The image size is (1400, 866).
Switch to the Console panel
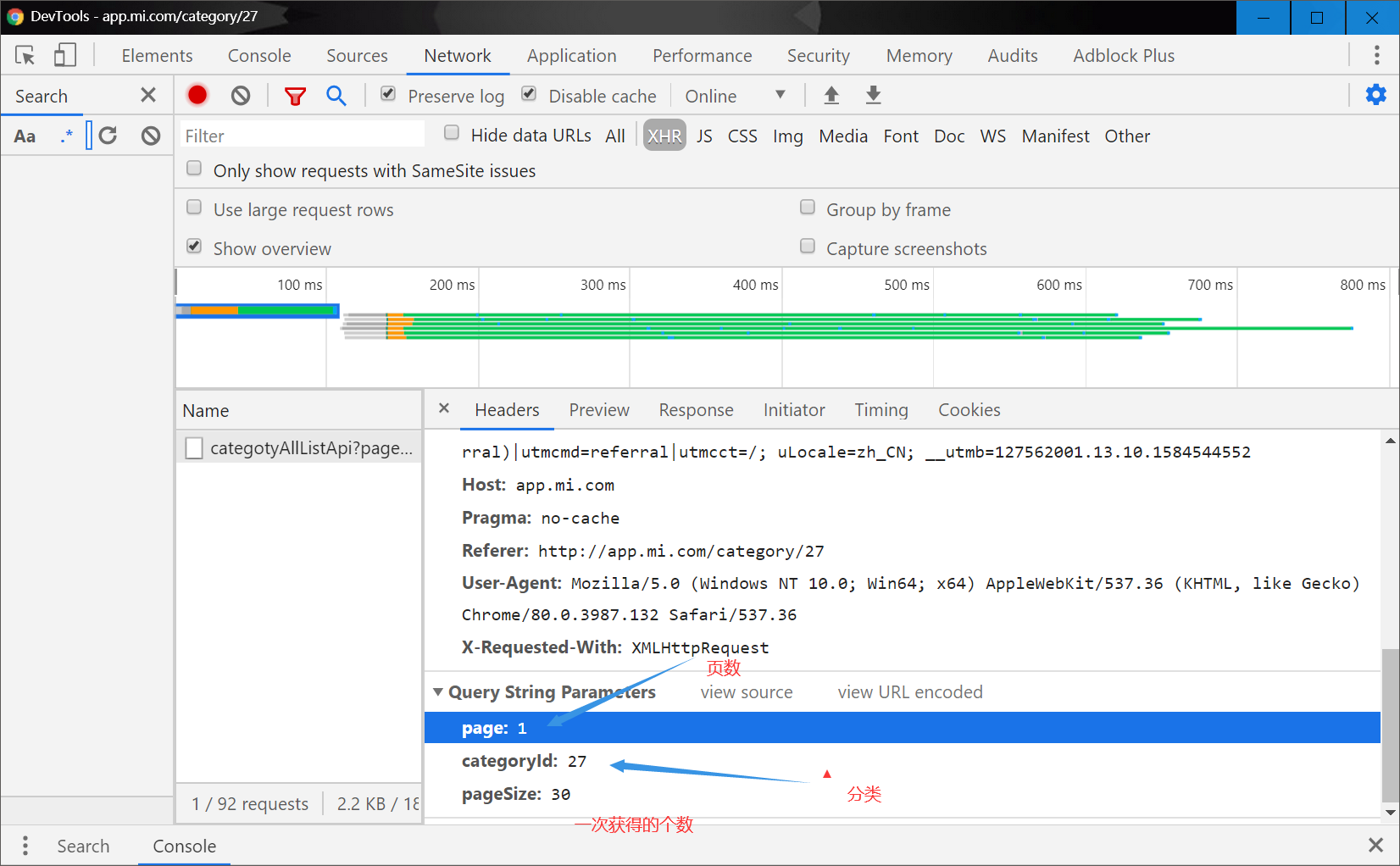(x=259, y=56)
